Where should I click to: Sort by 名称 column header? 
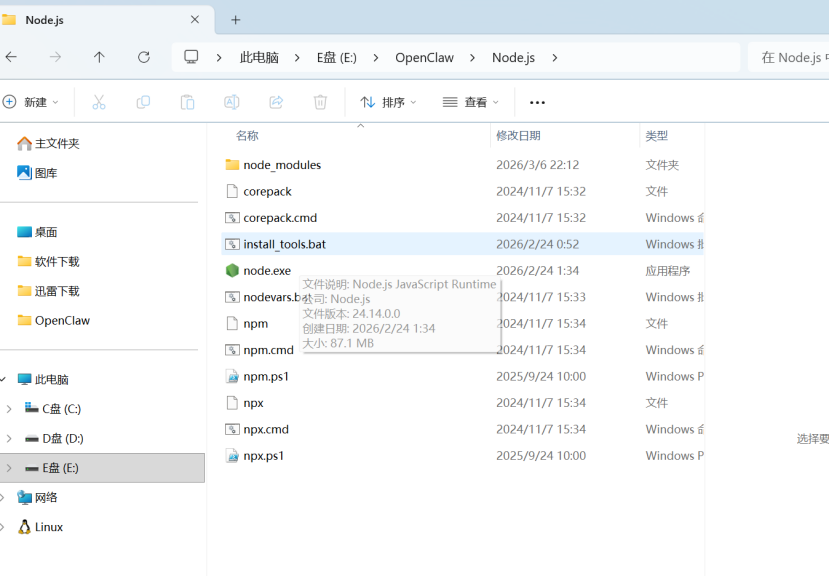247,136
